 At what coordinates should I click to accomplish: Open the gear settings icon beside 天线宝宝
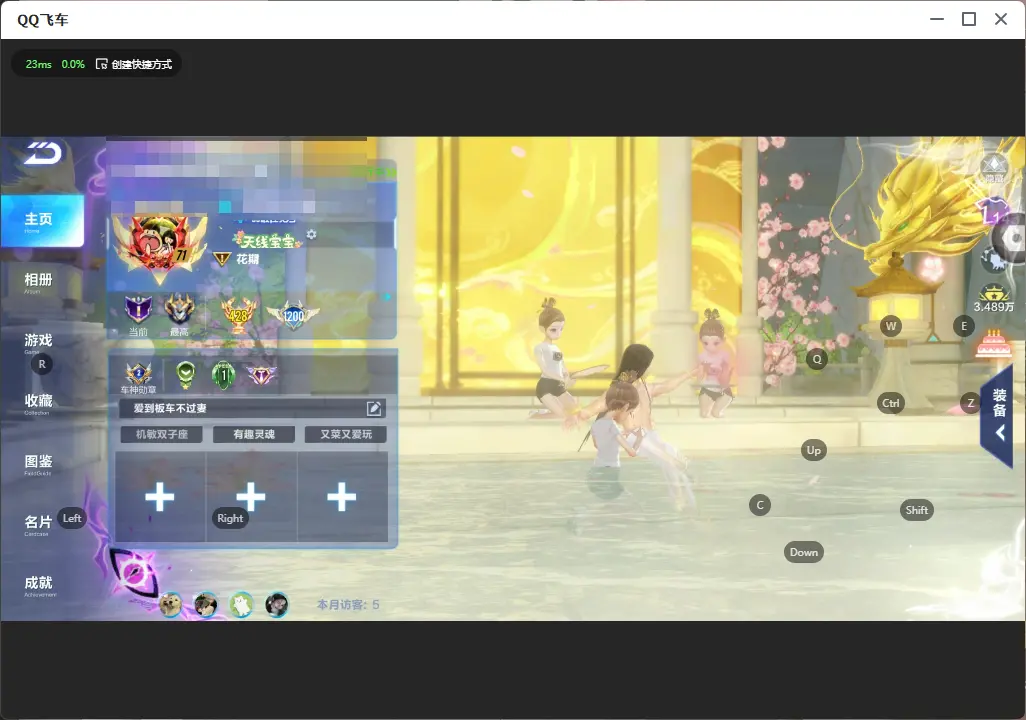(311, 234)
